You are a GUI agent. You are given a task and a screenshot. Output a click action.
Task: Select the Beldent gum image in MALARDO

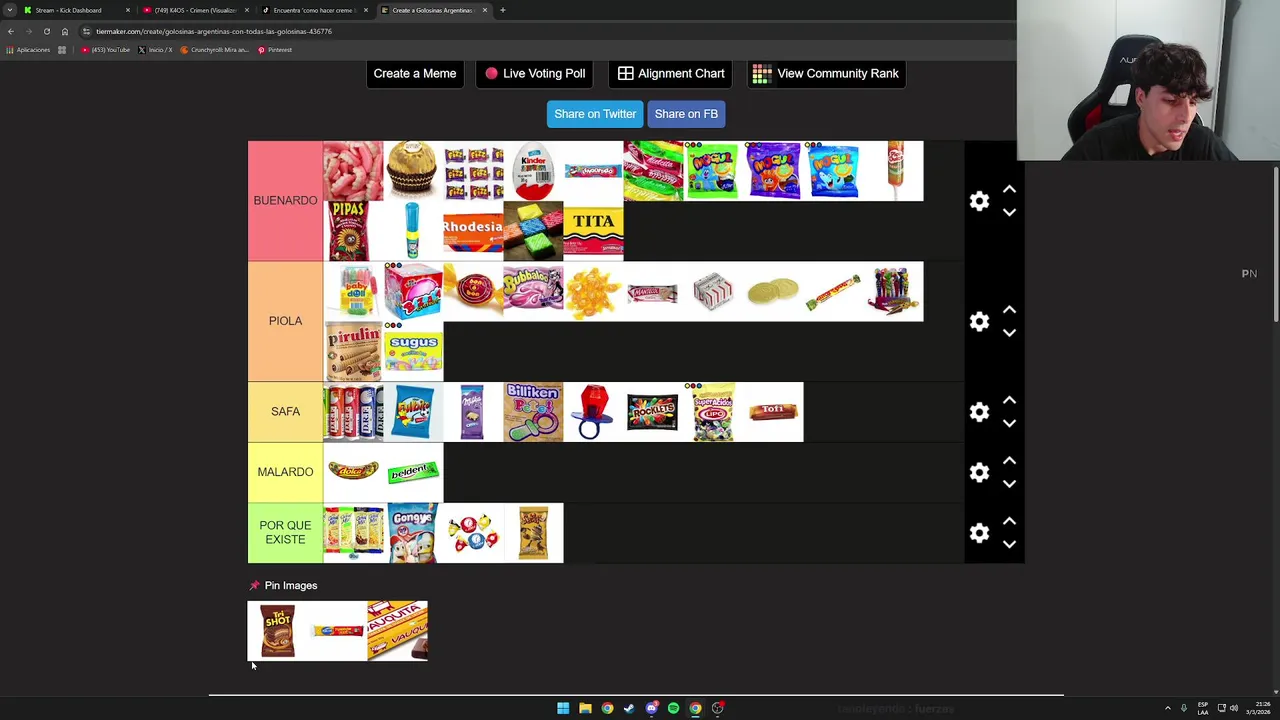(x=413, y=472)
